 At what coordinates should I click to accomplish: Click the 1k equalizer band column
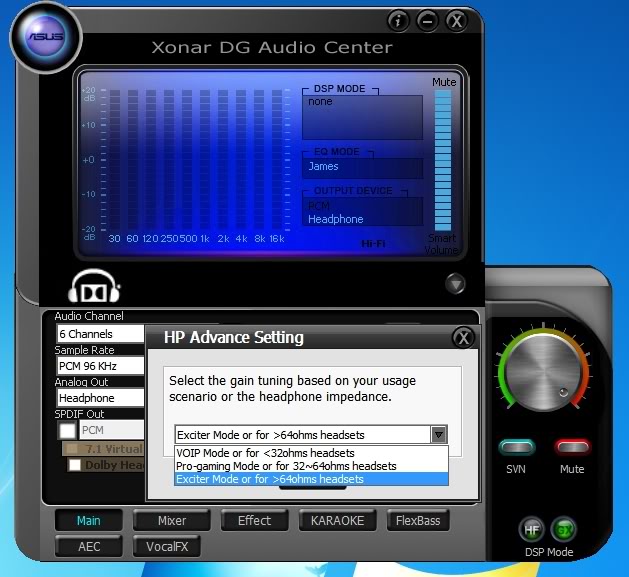pos(205,160)
